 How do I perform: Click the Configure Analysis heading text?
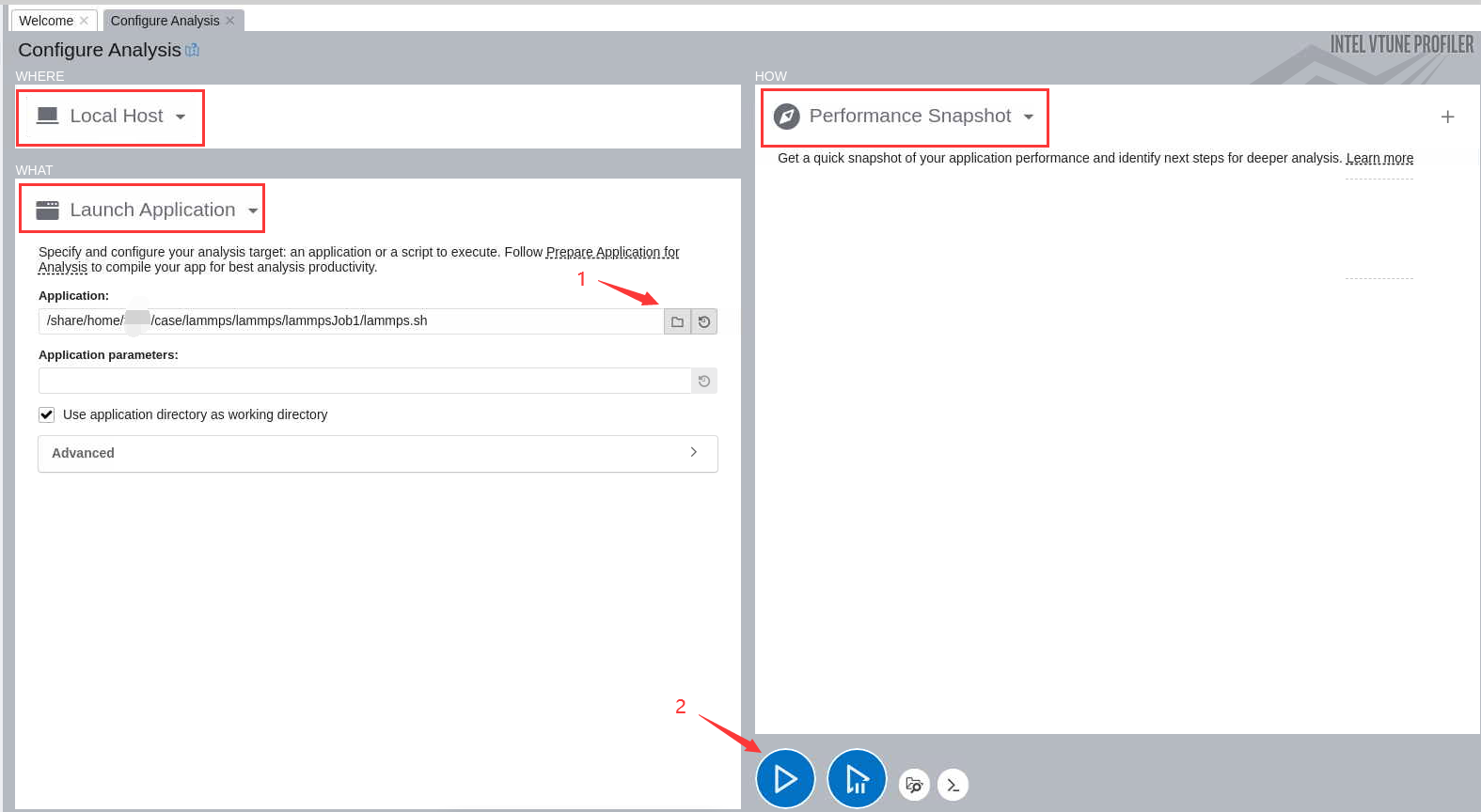pos(100,50)
